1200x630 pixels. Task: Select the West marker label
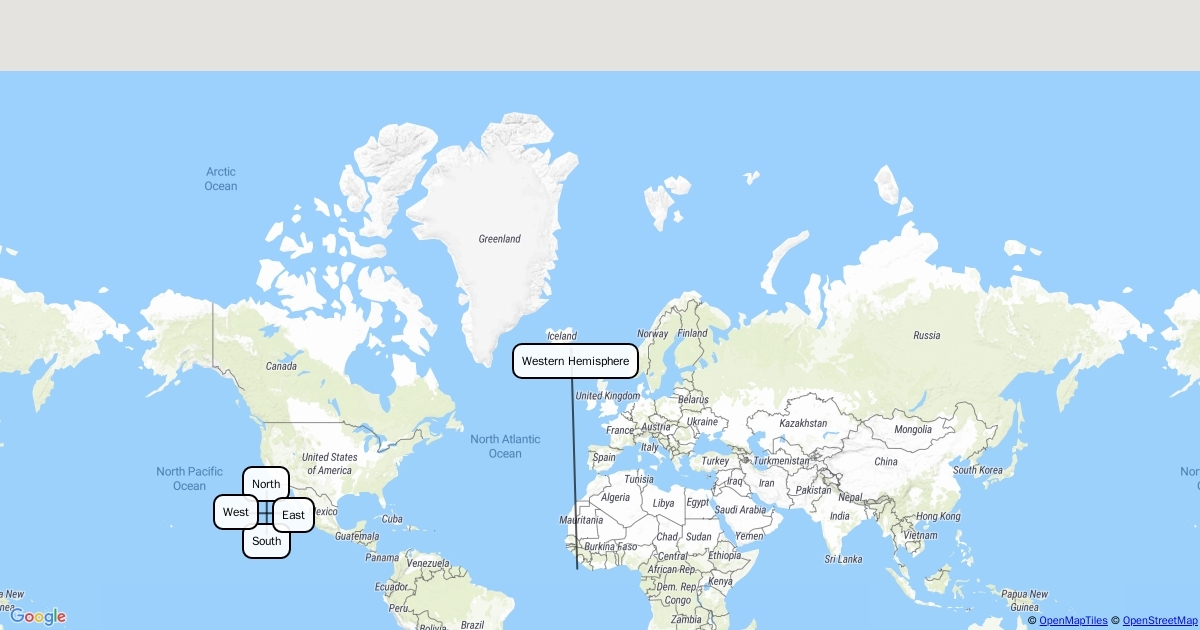tap(236, 512)
